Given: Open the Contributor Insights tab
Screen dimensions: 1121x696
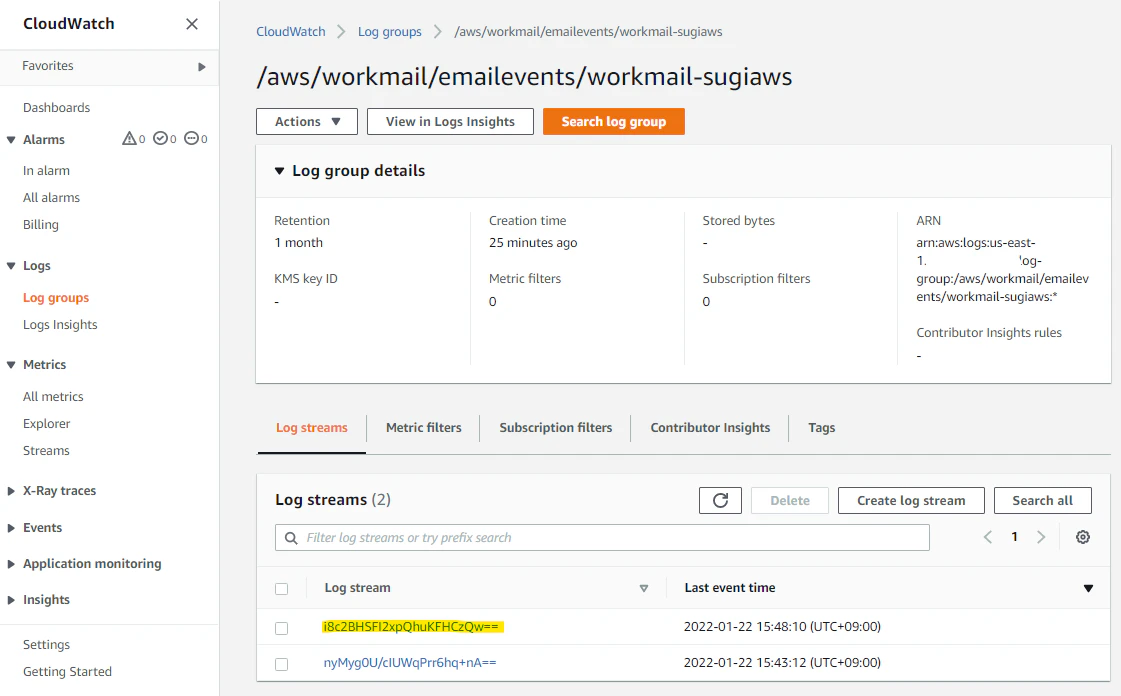Looking at the screenshot, I should click(x=710, y=427).
